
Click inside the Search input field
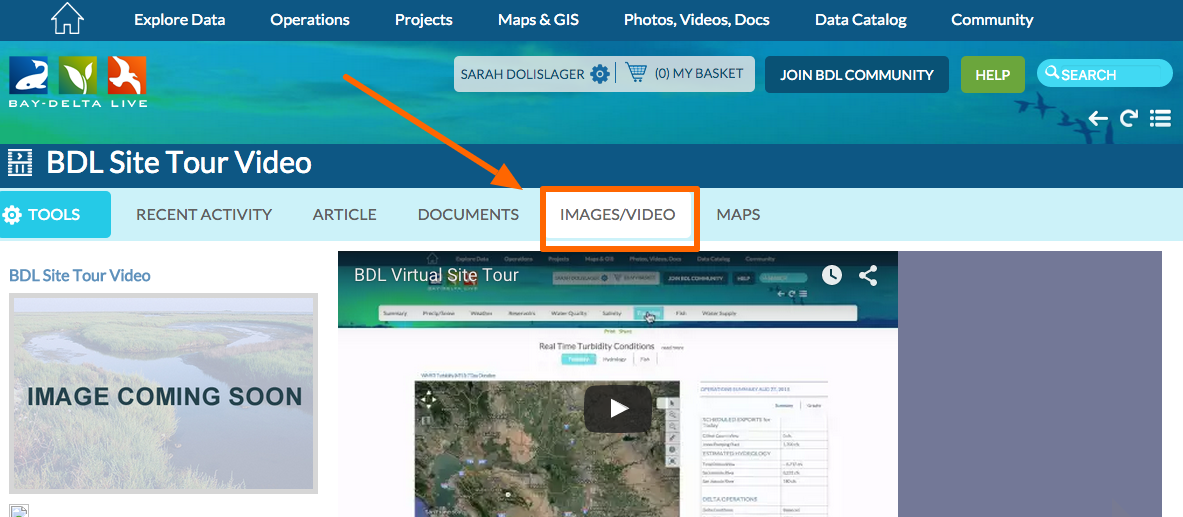click(x=1105, y=74)
